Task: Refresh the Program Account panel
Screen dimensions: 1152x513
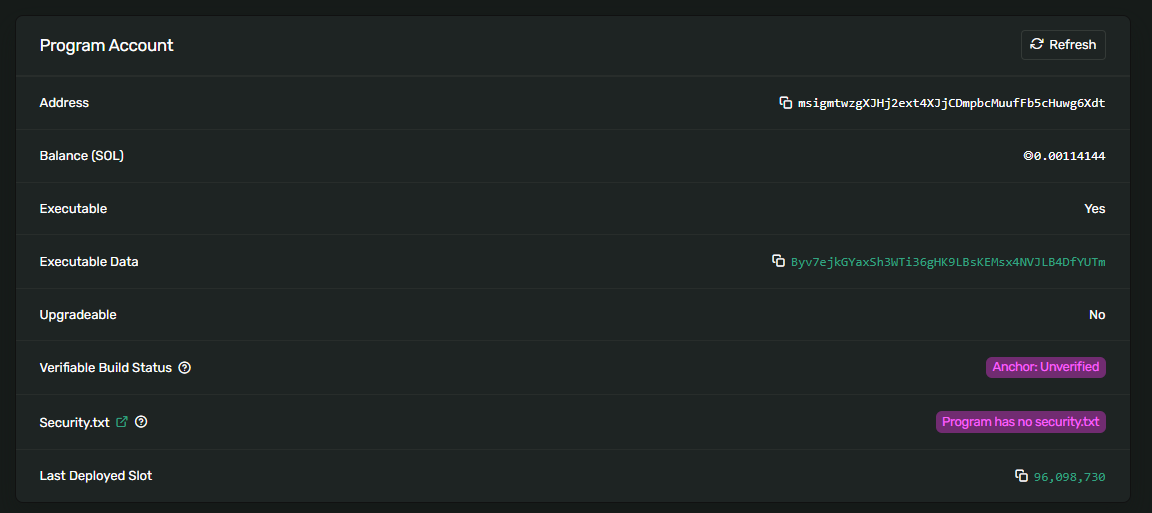Action: coord(1063,45)
